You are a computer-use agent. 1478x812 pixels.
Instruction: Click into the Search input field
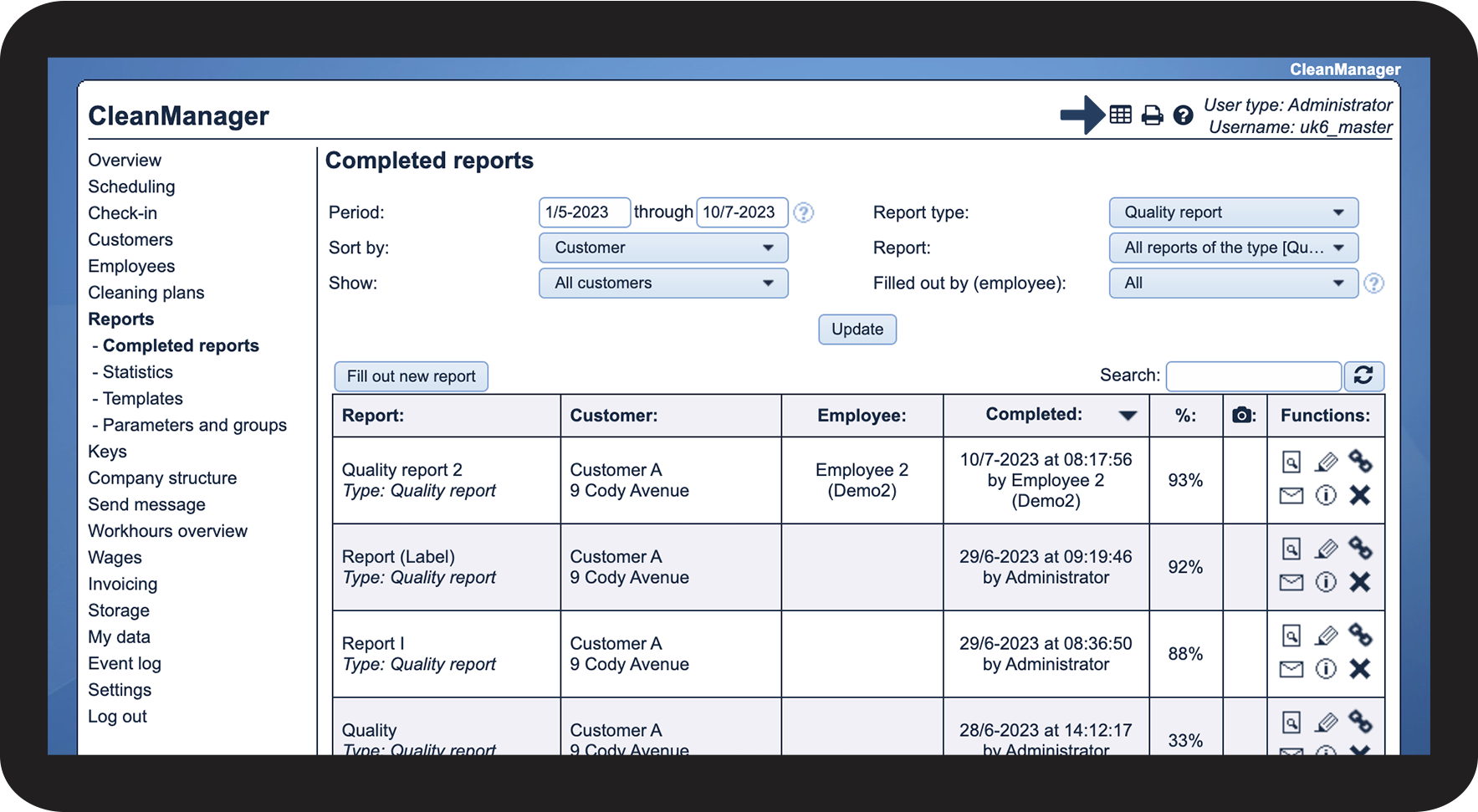[1253, 376]
